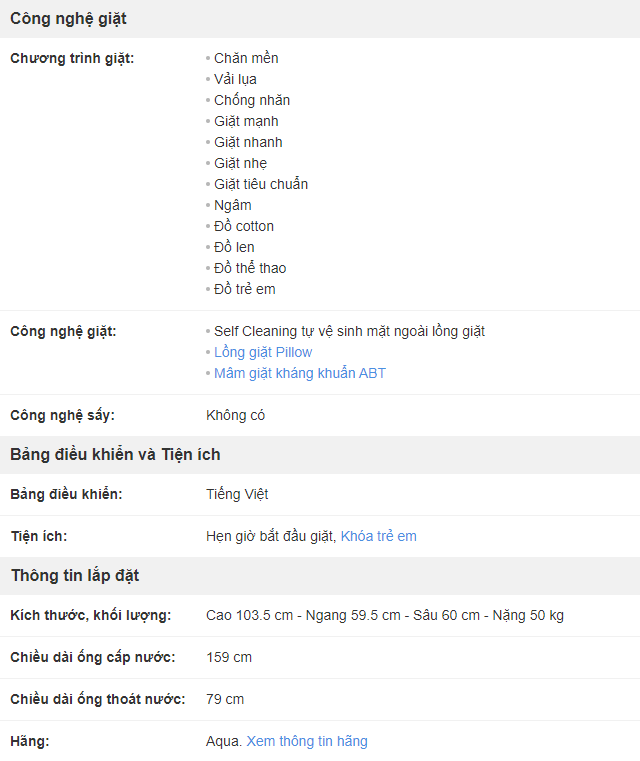Click the Thông tin lắp đặt section header

tap(75, 576)
